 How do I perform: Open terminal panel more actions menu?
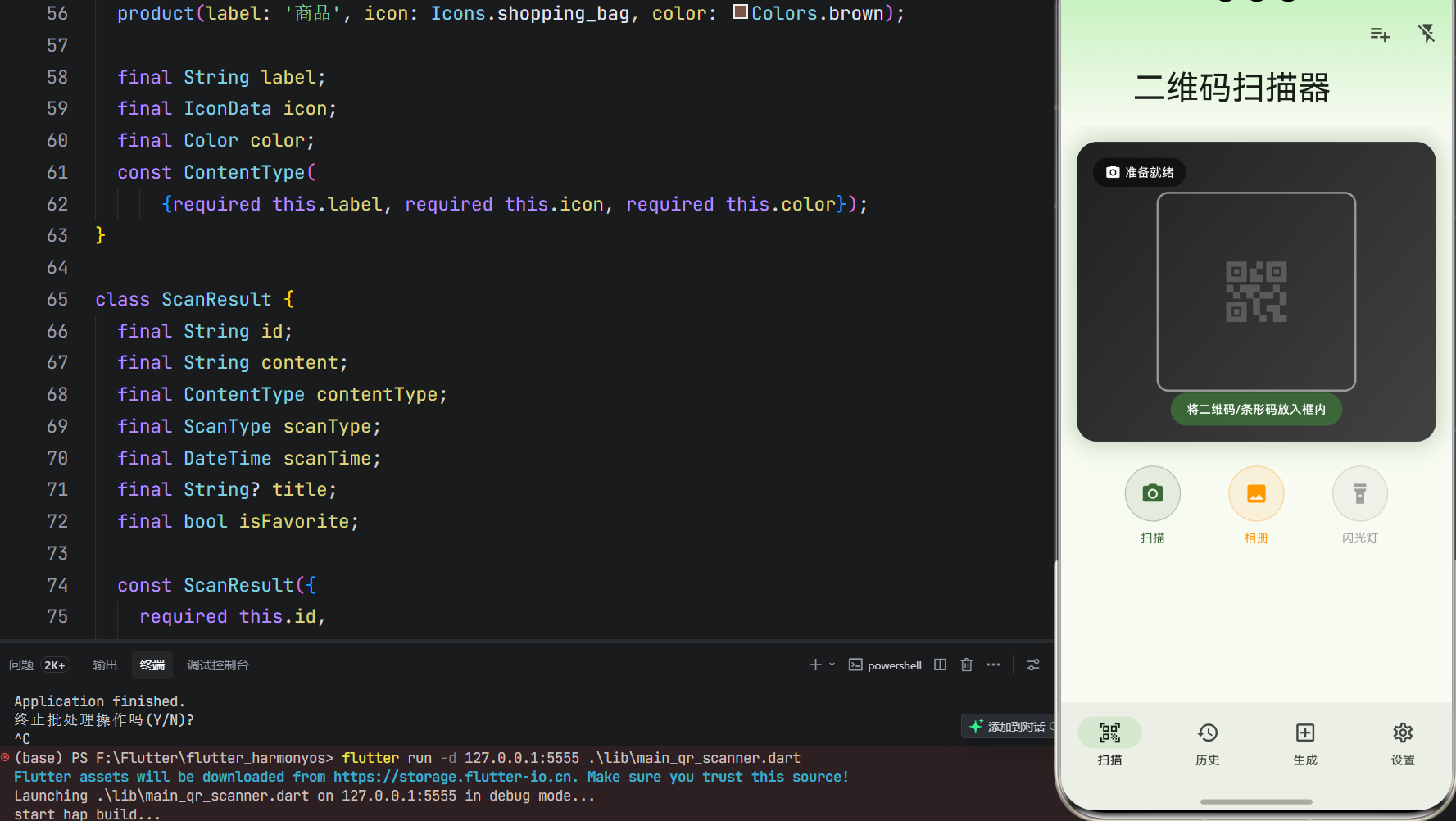[993, 665]
